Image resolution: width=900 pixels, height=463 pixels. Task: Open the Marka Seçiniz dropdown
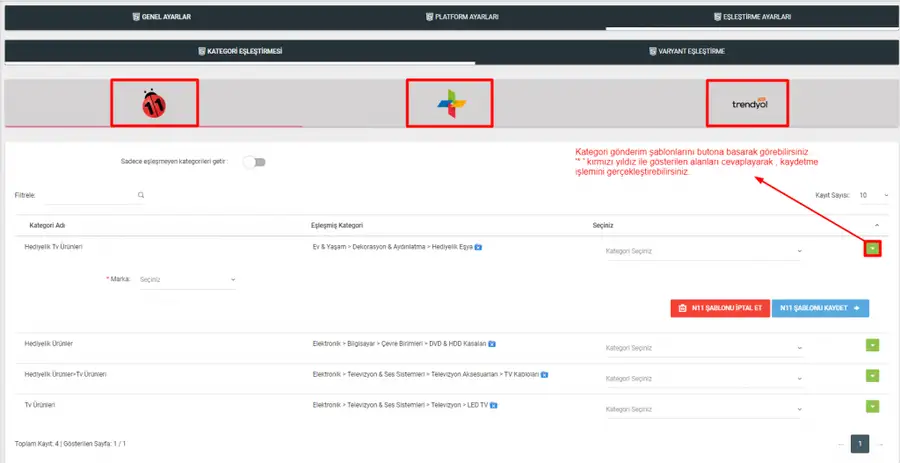(x=188, y=279)
